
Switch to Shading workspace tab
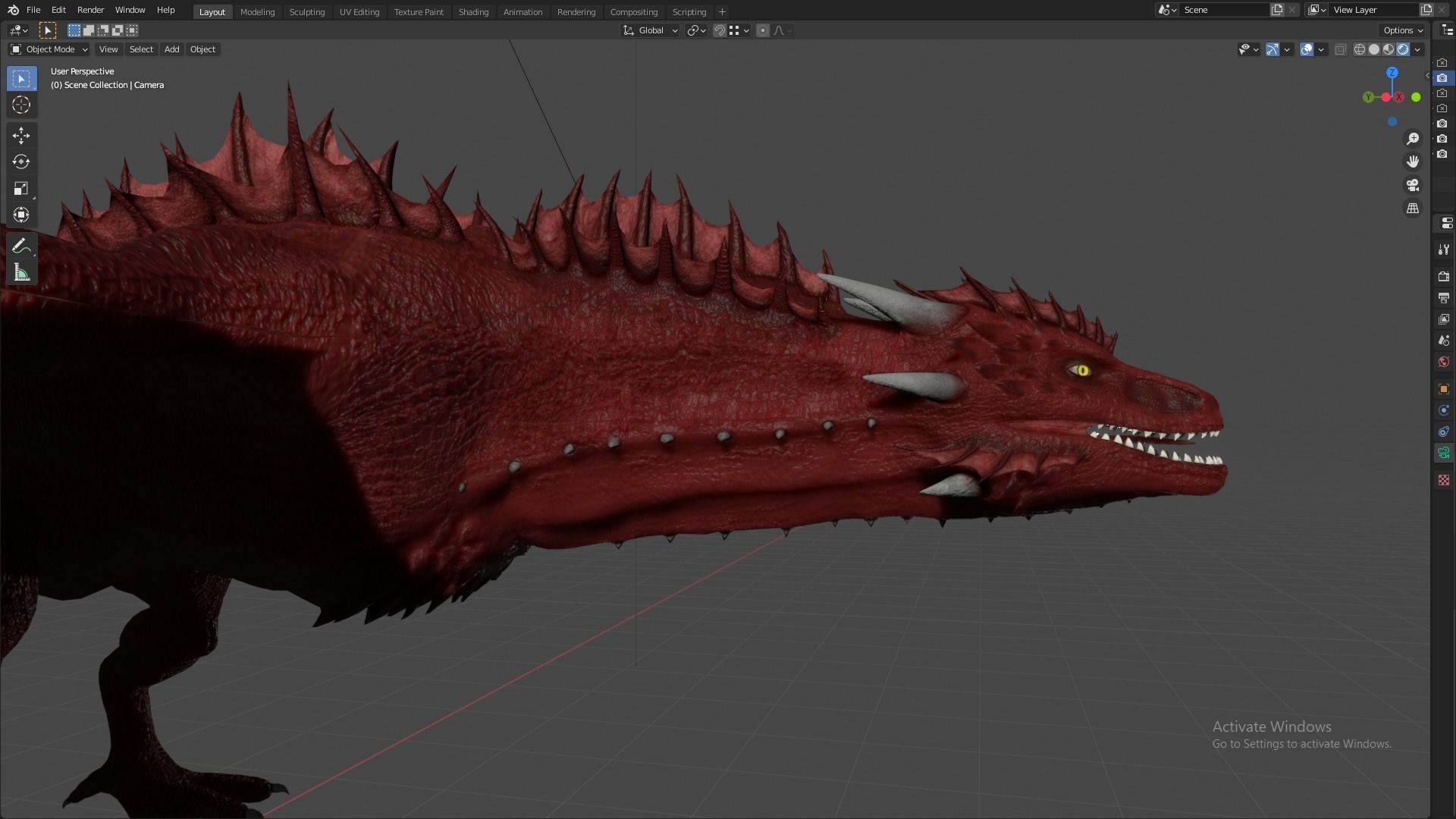tap(473, 12)
